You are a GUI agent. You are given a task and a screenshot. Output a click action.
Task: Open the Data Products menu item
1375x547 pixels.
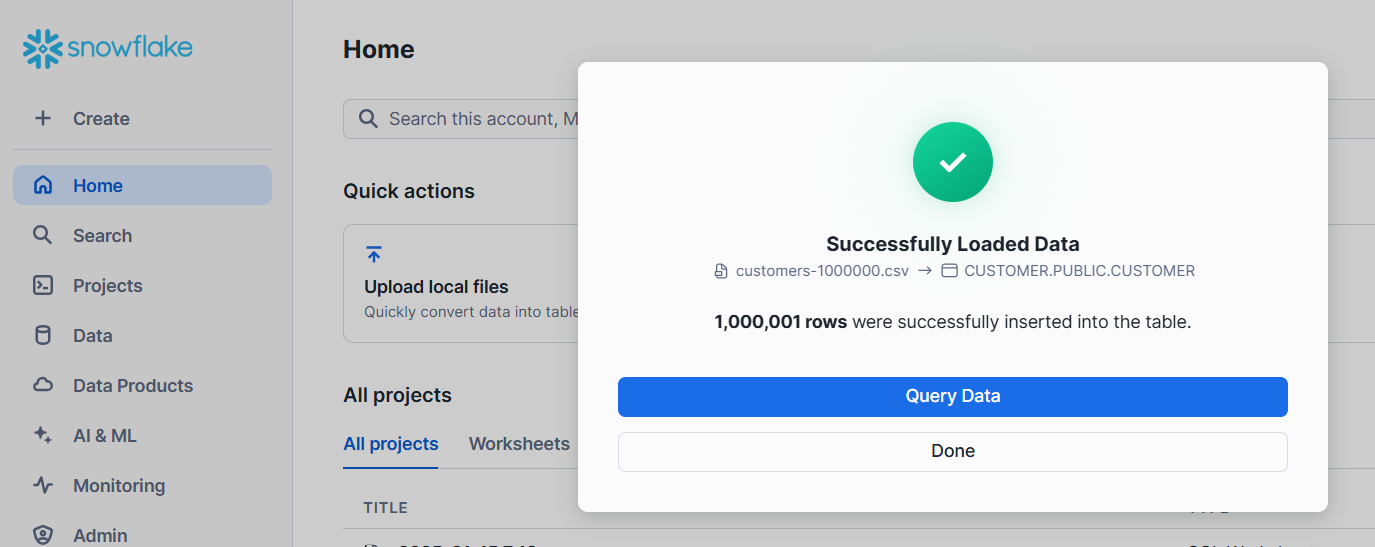pyautogui.click(x=132, y=385)
